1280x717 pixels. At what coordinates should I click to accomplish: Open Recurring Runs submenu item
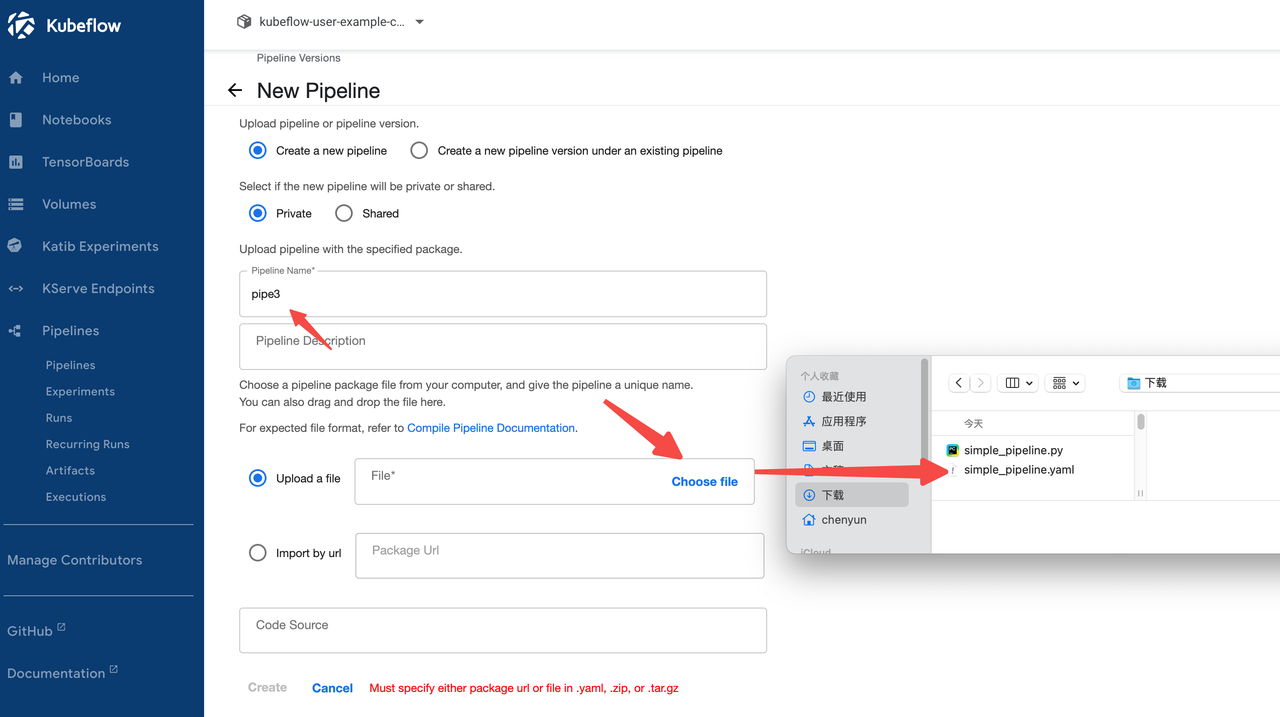tap(88, 444)
